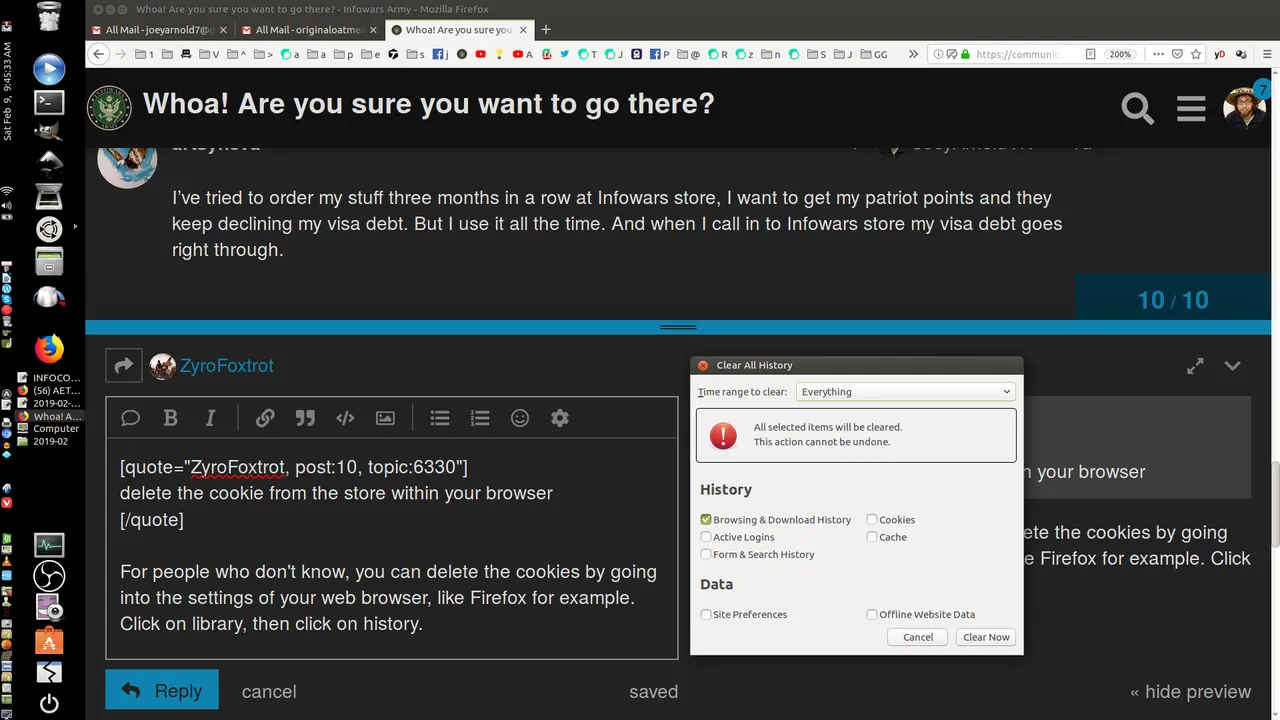Click the reply-type share arrow icon
1280x720 pixels.
pos(123,366)
